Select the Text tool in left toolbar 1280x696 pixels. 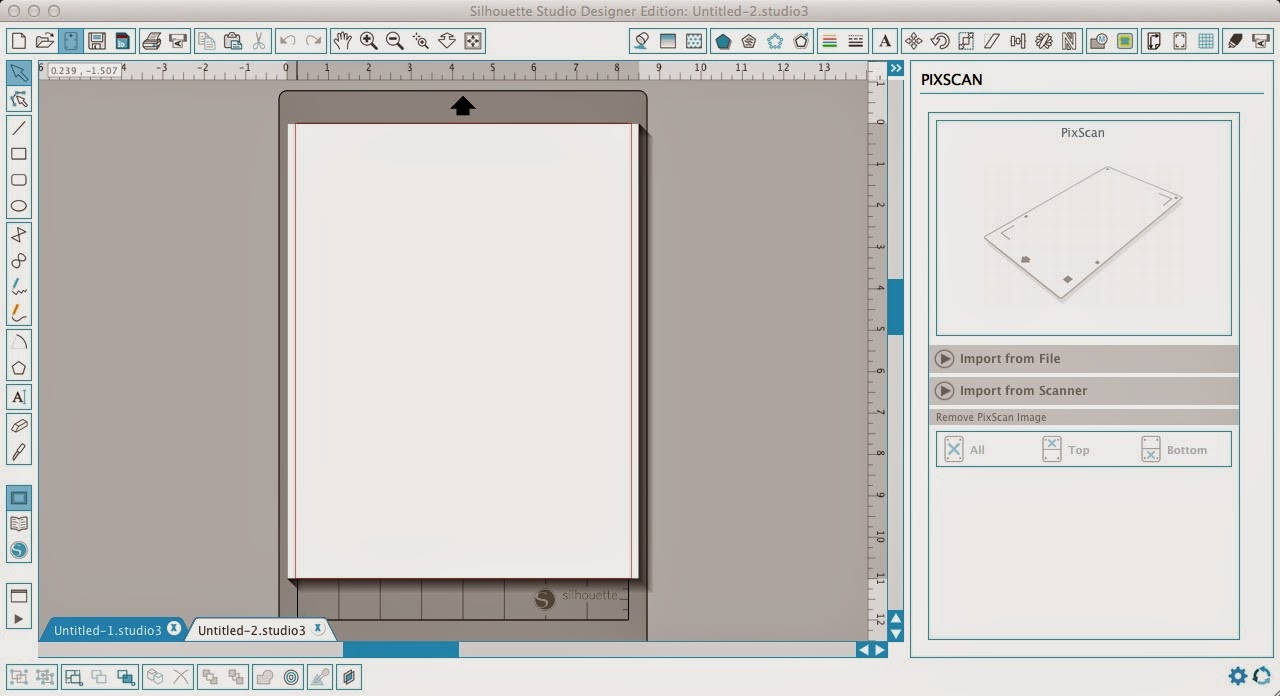[18, 397]
